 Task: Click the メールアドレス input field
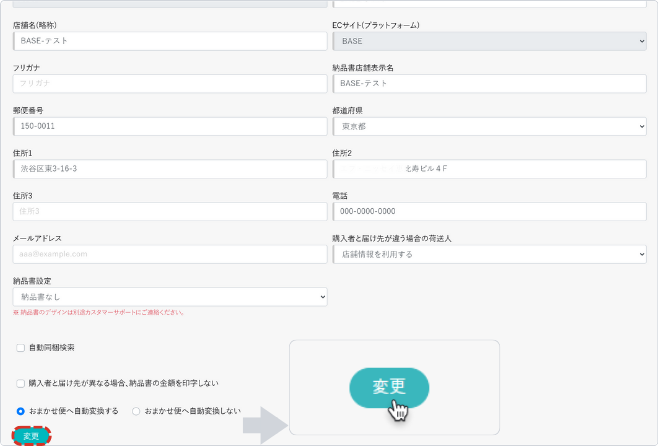170,254
